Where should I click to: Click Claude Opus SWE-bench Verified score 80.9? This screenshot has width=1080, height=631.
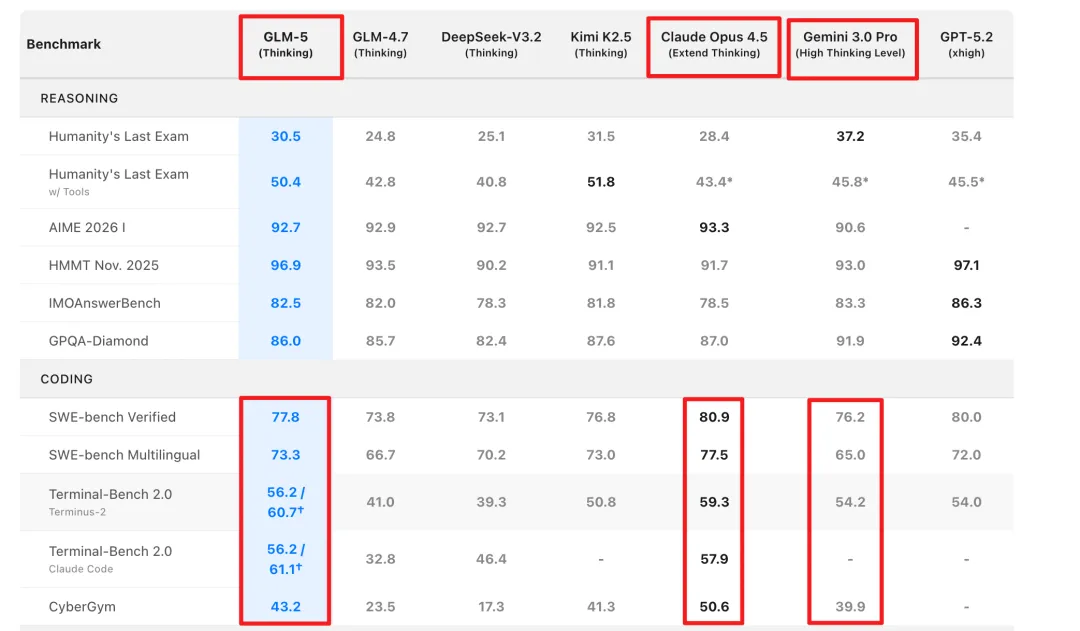tap(714, 417)
